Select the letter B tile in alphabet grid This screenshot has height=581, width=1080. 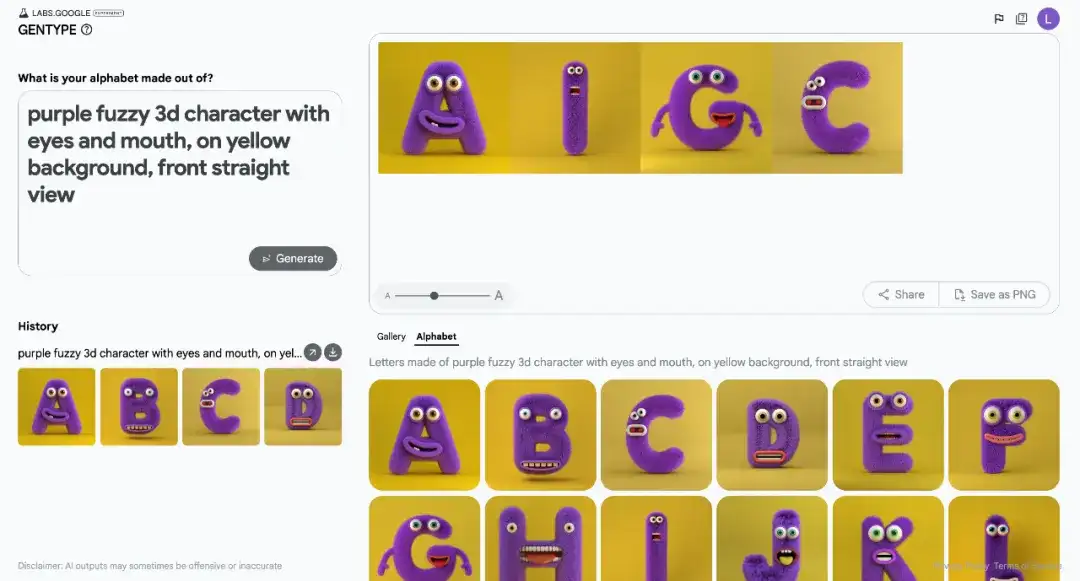click(x=540, y=434)
